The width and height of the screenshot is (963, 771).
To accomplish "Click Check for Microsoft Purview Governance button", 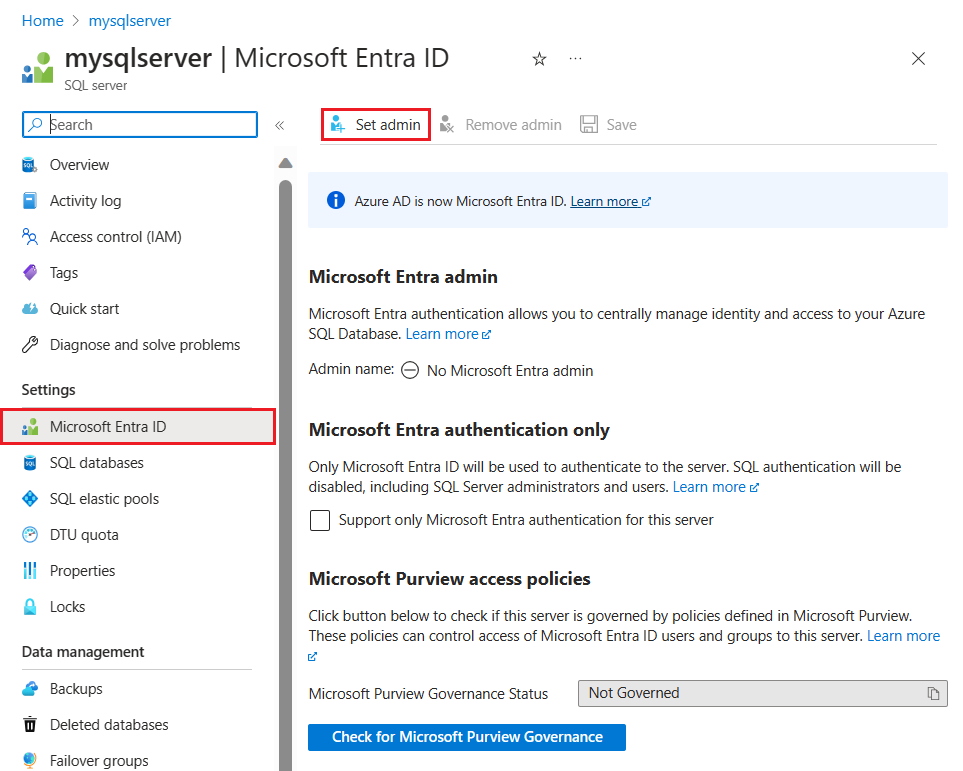I will point(466,737).
